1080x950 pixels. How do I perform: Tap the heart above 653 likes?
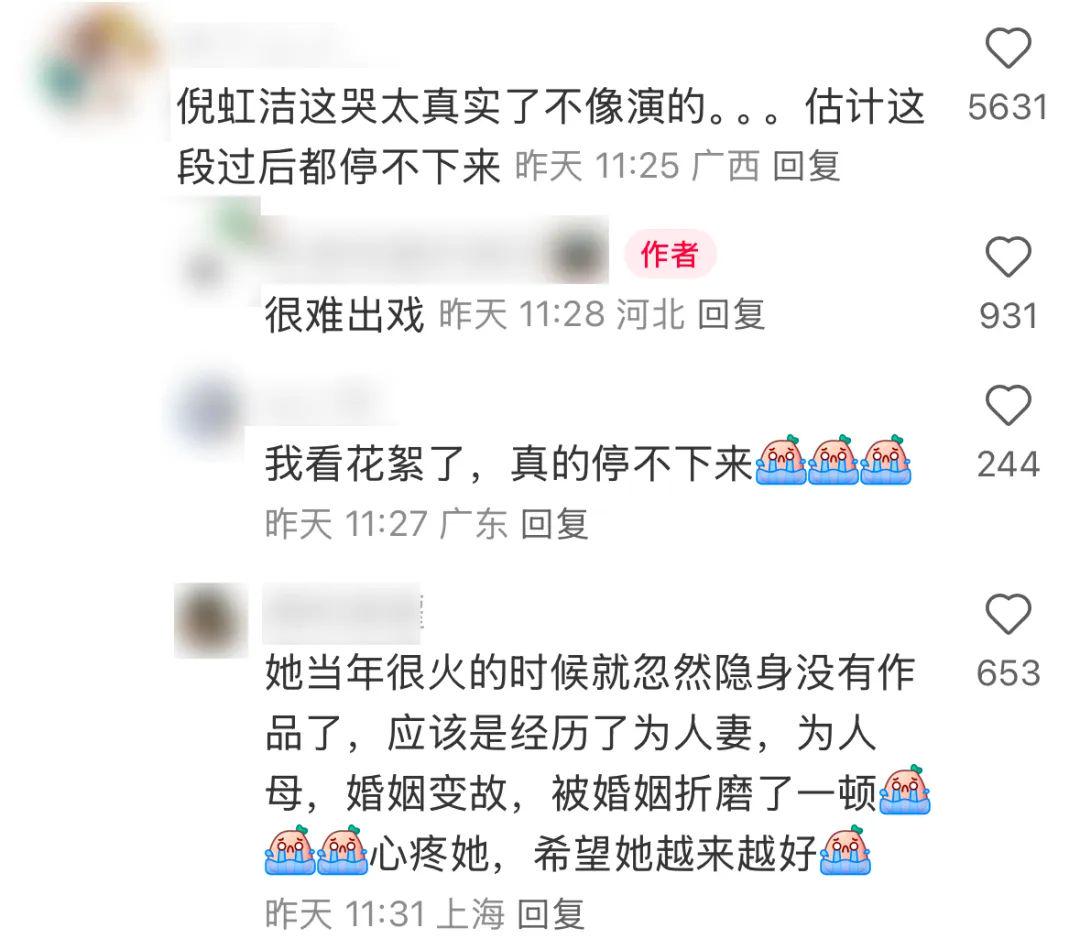pyautogui.click(x=1008, y=613)
